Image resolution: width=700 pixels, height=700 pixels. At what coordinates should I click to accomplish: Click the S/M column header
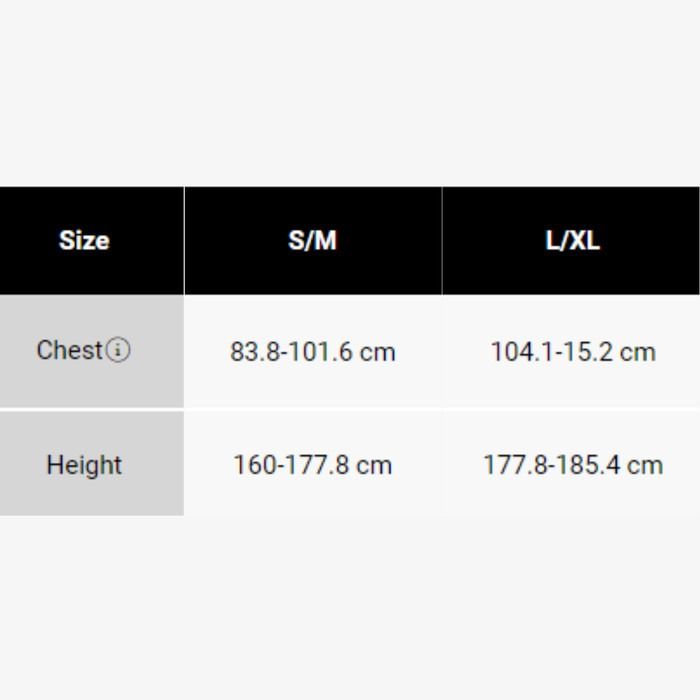(313, 241)
